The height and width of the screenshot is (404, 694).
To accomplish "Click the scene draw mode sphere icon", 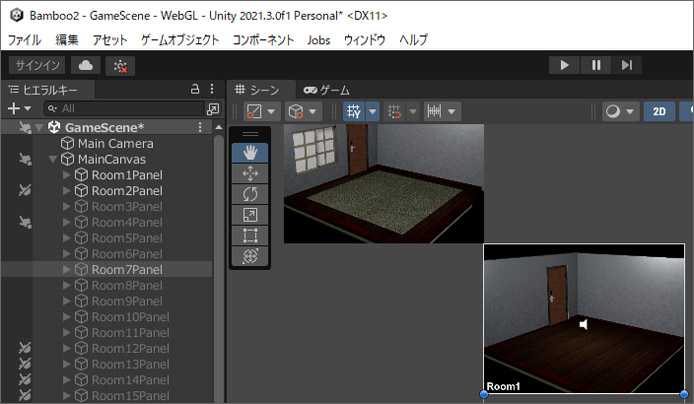I will point(613,111).
